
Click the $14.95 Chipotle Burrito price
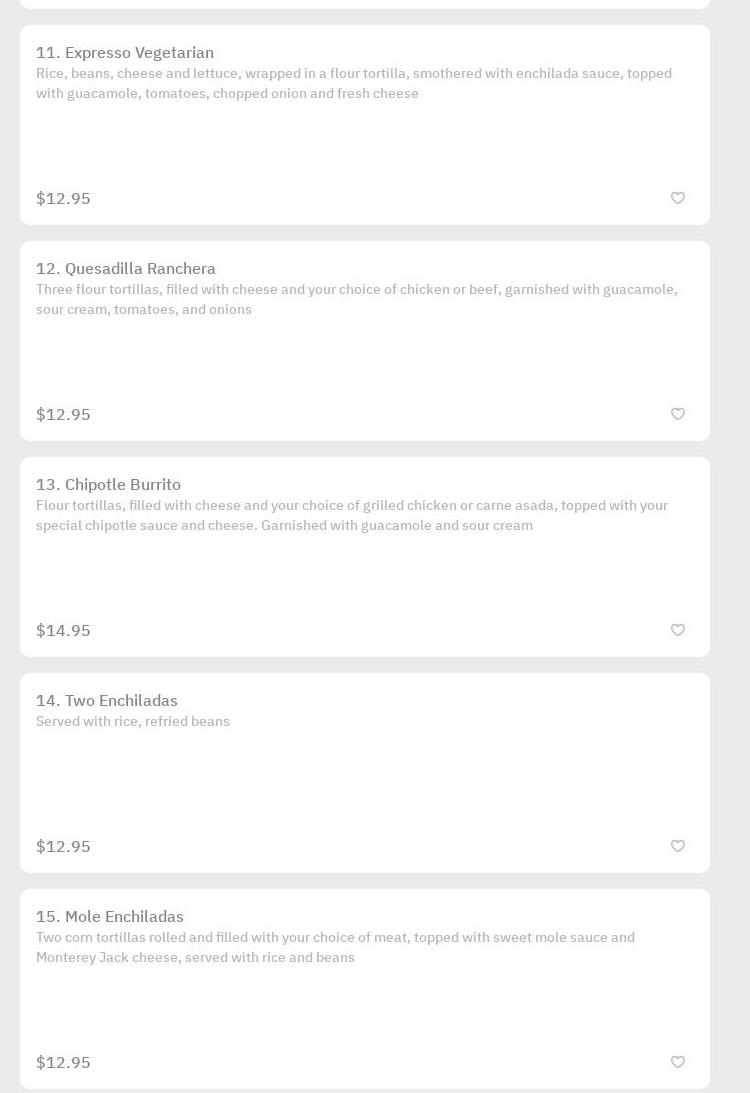tap(63, 630)
